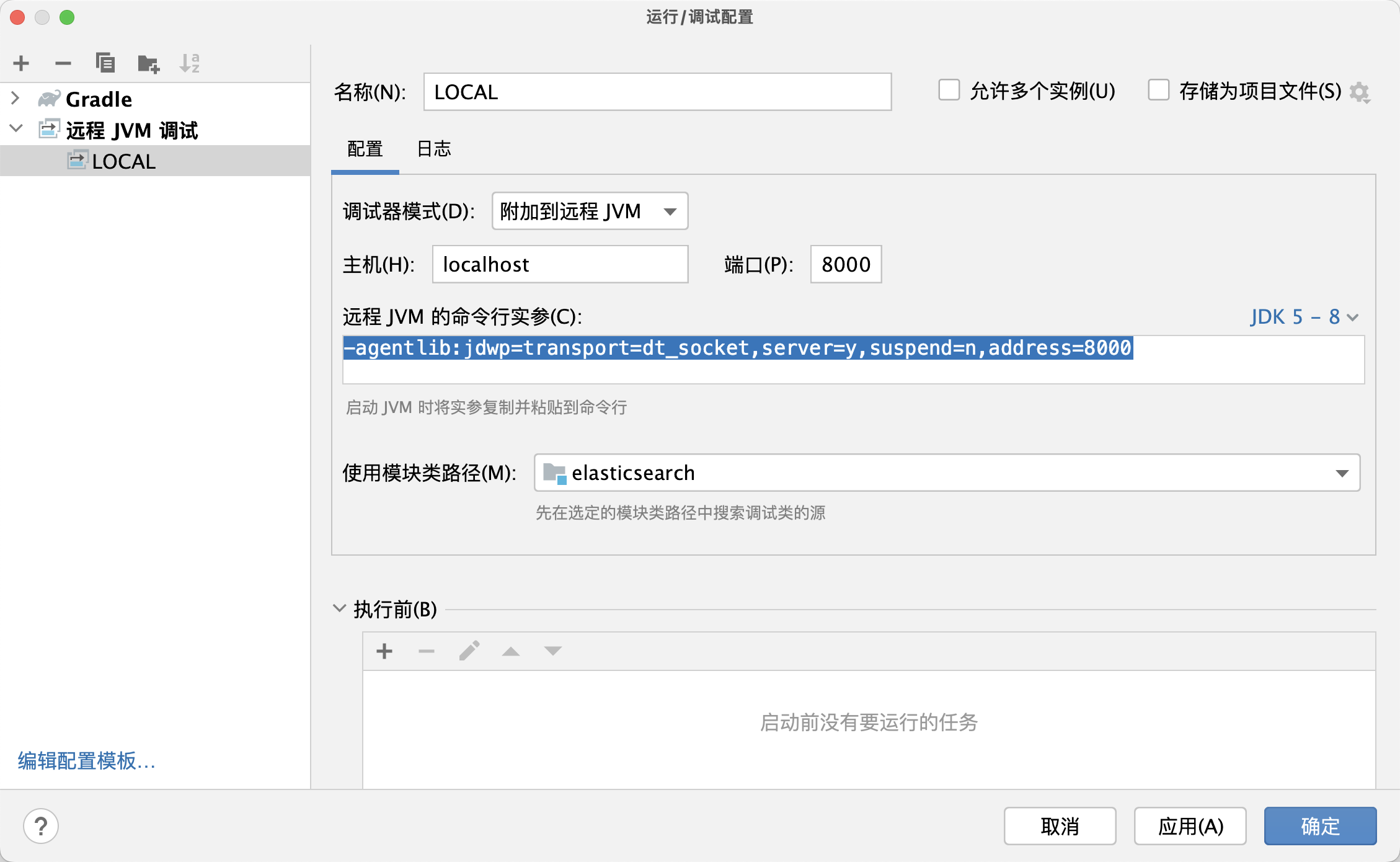This screenshot has height=862, width=1400.
Task: Move before-launch task up with arrow icon
Action: (x=510, y=651)
